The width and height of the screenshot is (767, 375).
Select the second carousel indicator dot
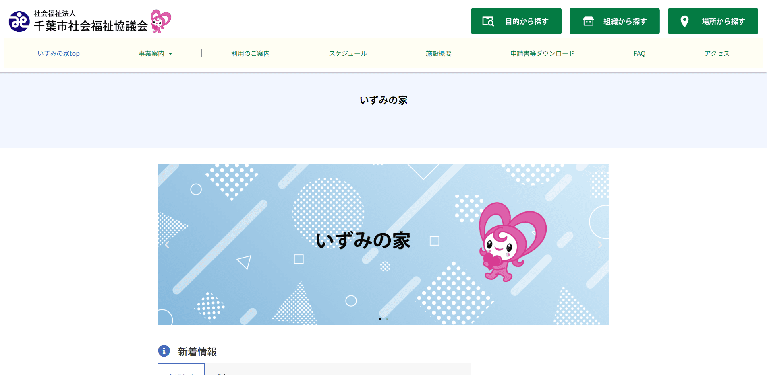click(386, 319)
